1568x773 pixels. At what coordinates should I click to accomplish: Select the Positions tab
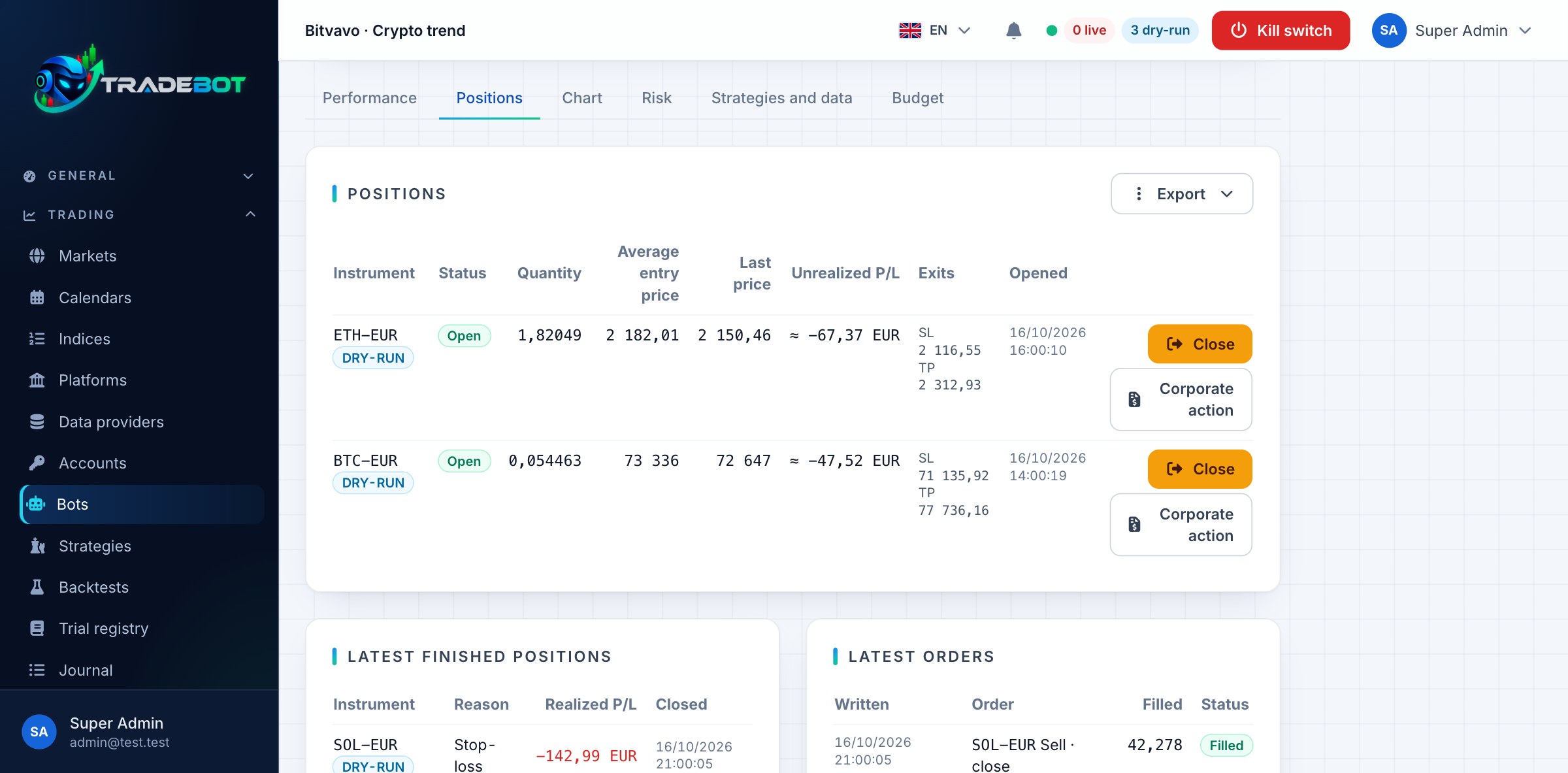click(489, 98)
